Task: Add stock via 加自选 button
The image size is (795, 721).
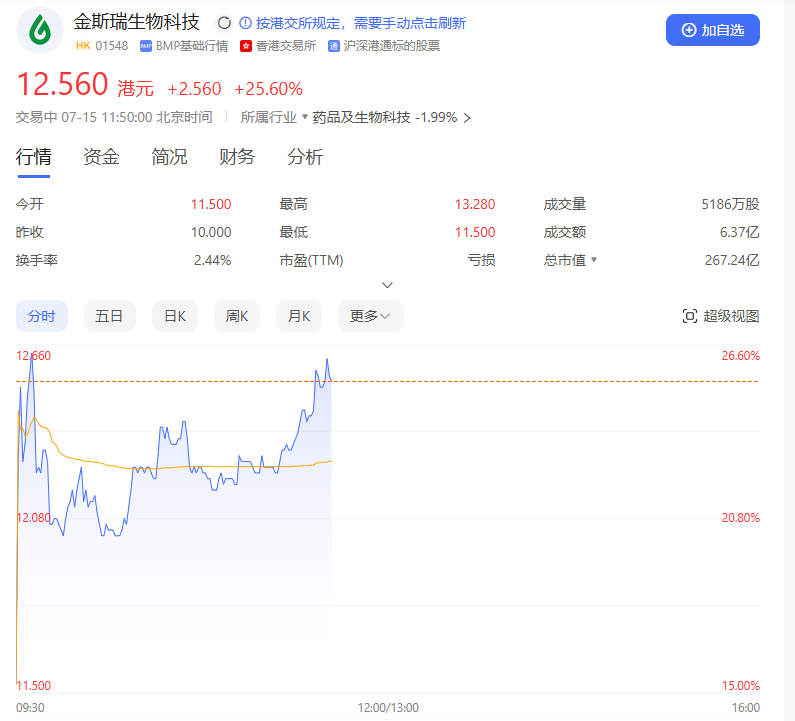Action: tap(712, 30)
